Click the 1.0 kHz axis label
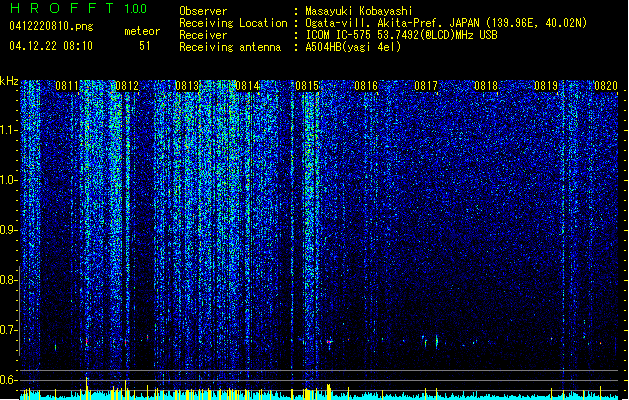The image size is (629, 400). coord(9,180)
